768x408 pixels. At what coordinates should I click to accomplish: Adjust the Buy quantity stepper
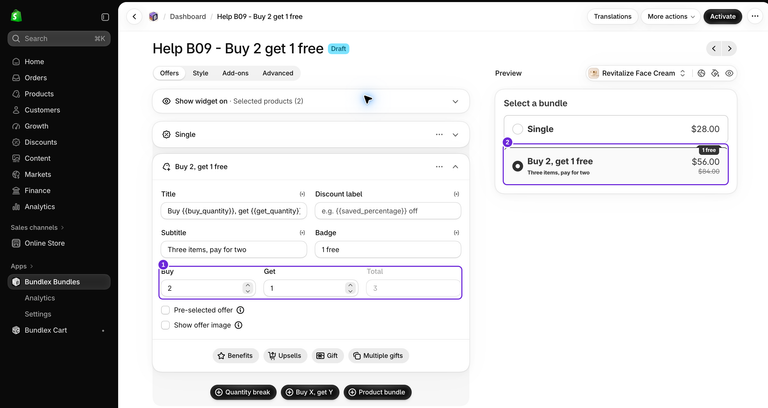248,288
